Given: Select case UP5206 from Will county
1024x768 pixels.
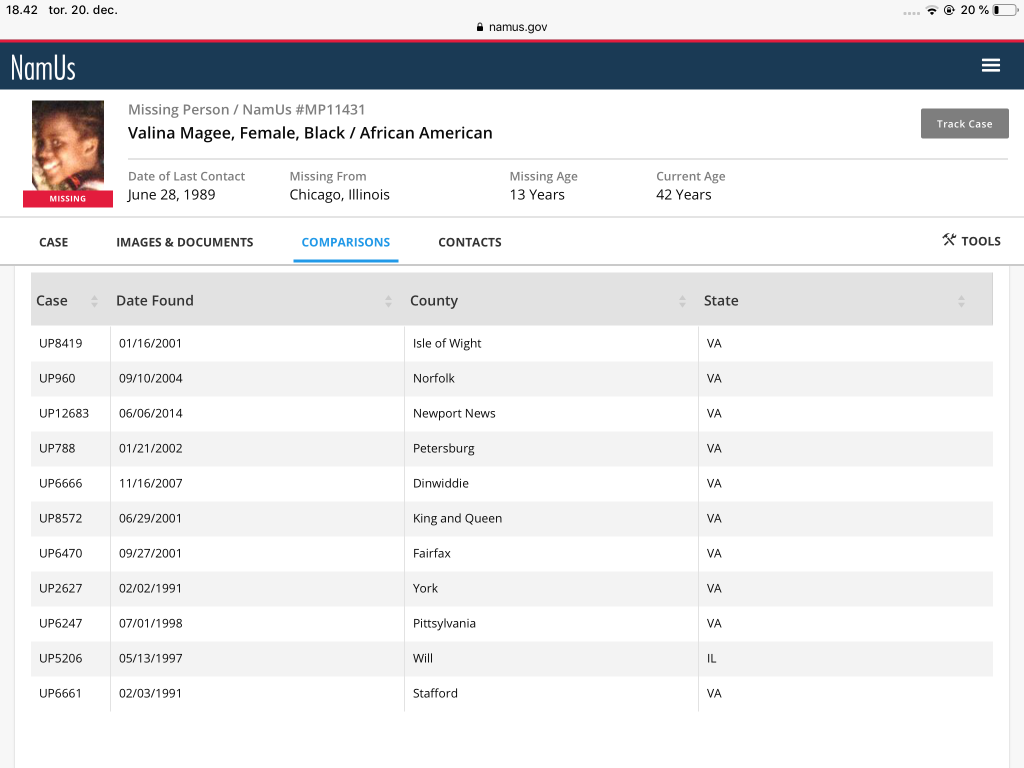Looking at the screenshot, I should point(61,658).
